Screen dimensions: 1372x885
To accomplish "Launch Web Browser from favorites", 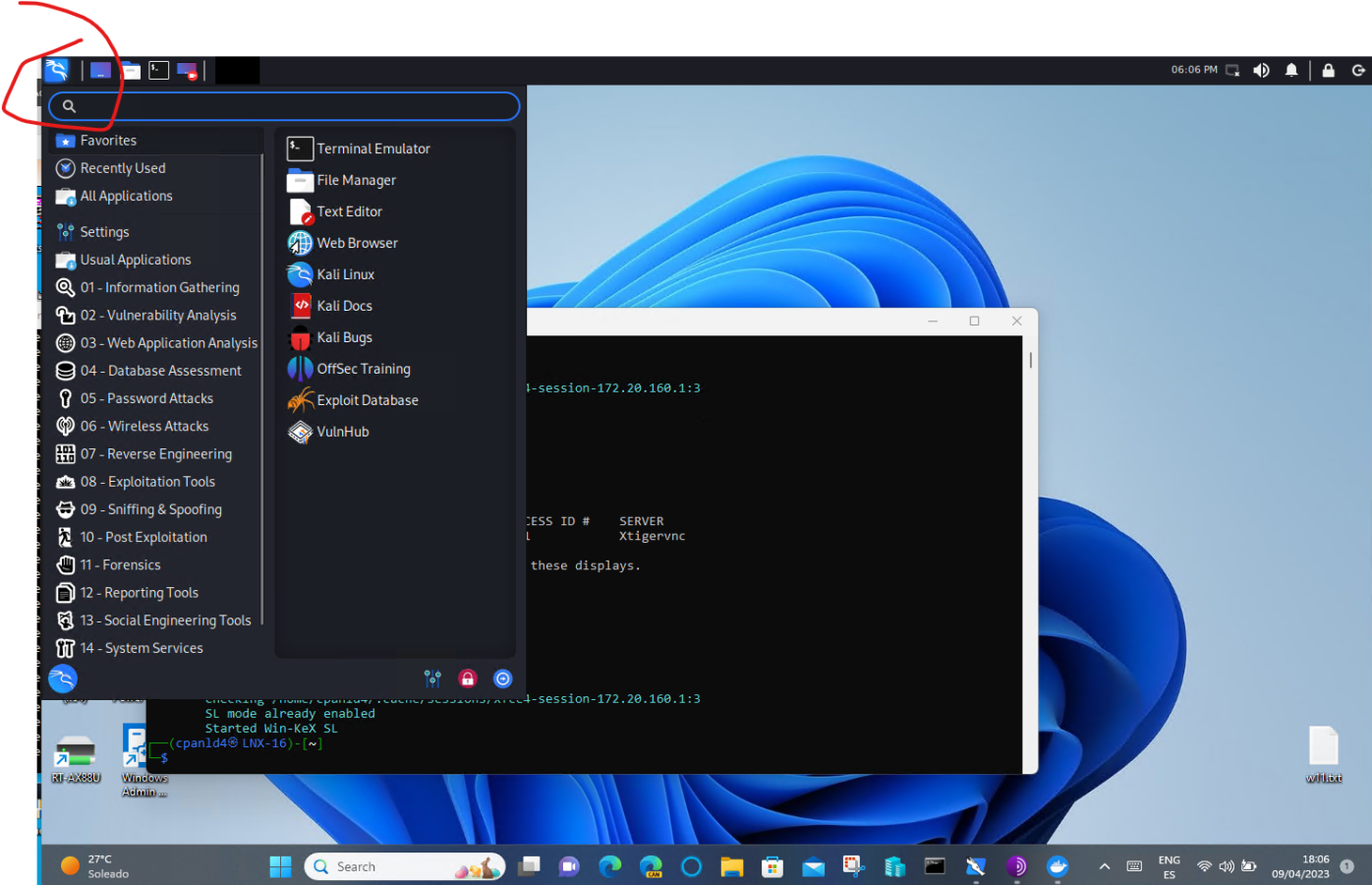I will point(395,243).
